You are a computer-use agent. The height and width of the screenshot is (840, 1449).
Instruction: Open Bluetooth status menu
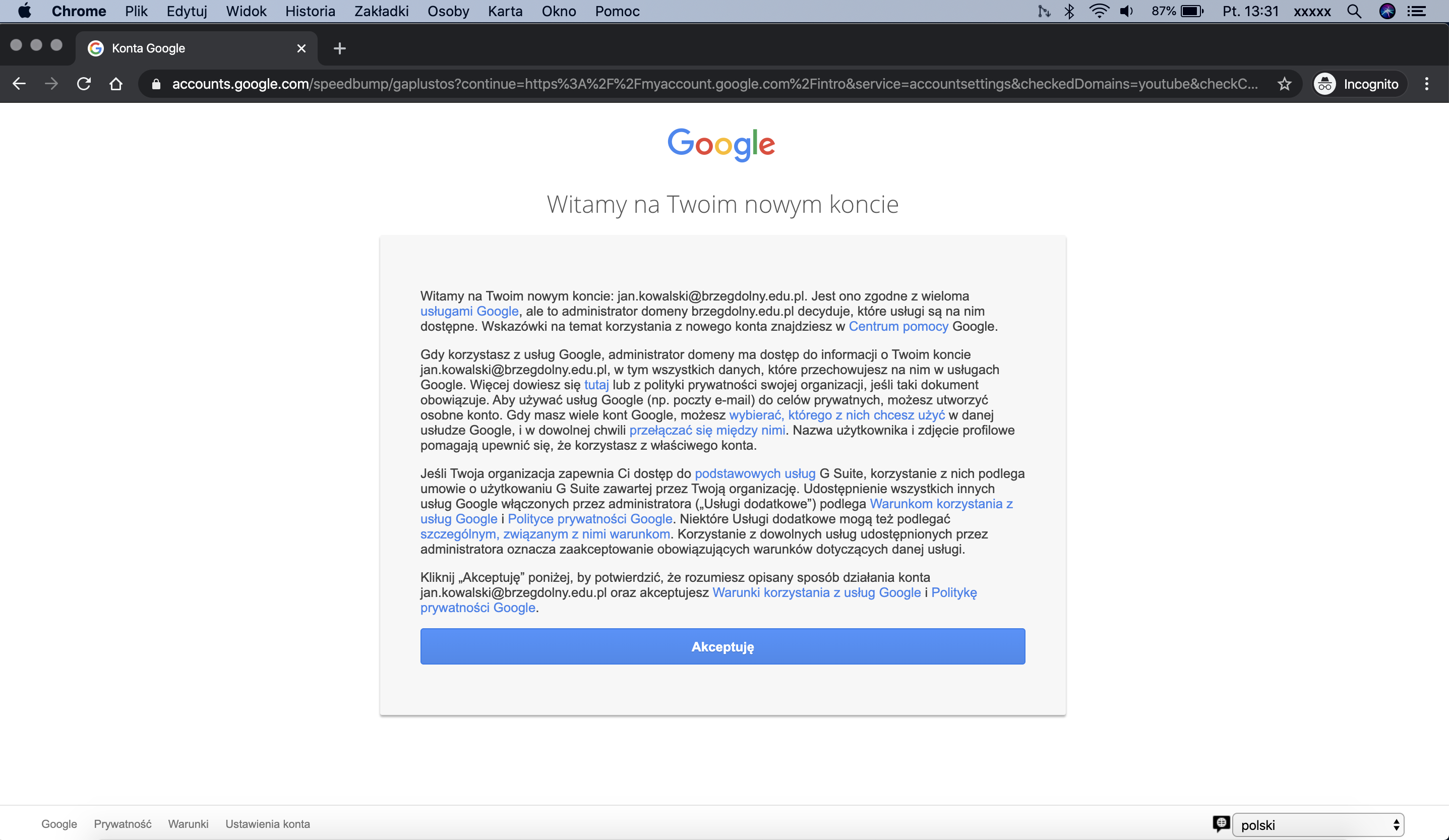[1069, 11]
